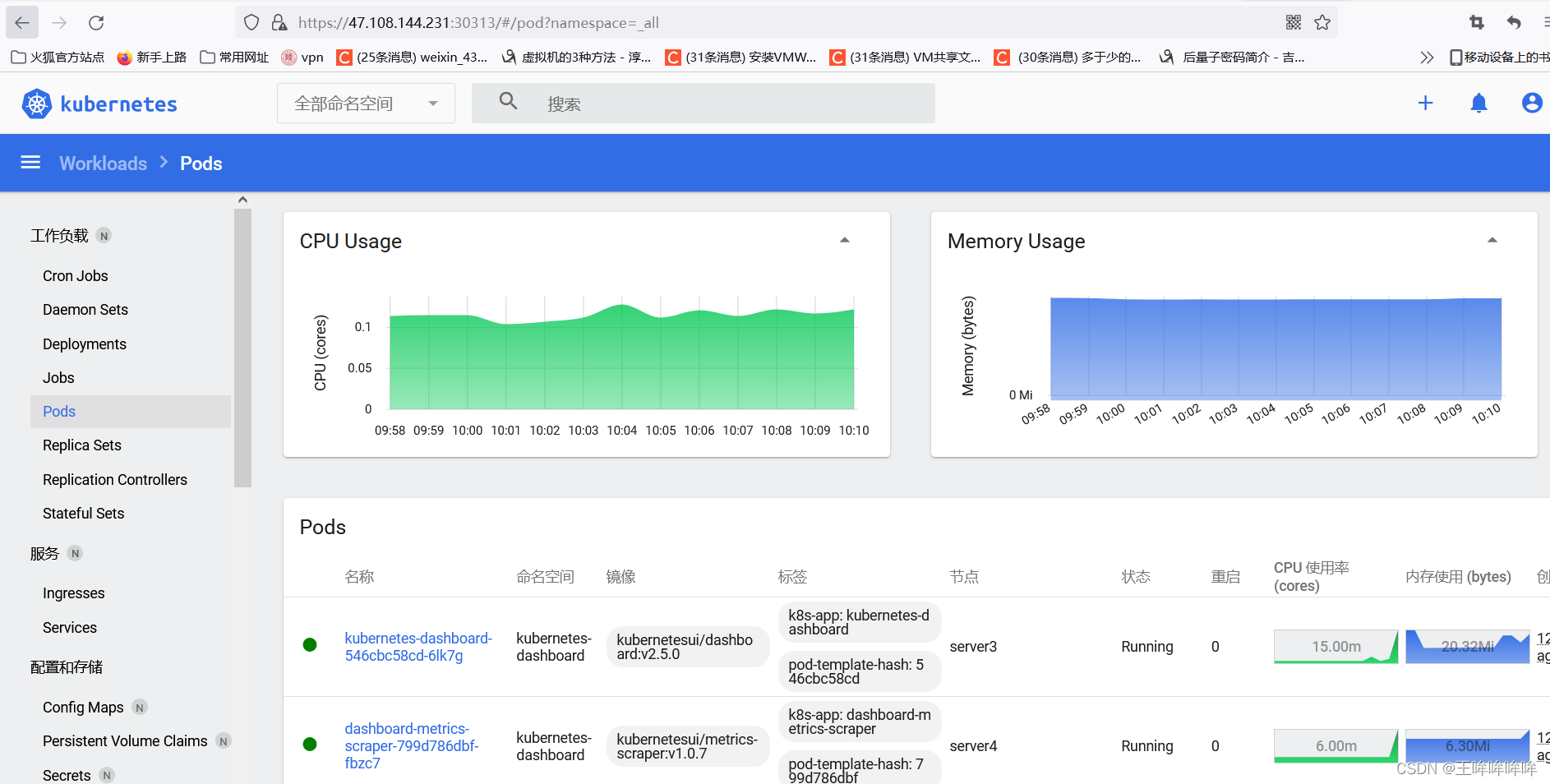Open Services in sidebar
The width and height of the screenshot is (1550, 784).
click(x=70, y=627)
